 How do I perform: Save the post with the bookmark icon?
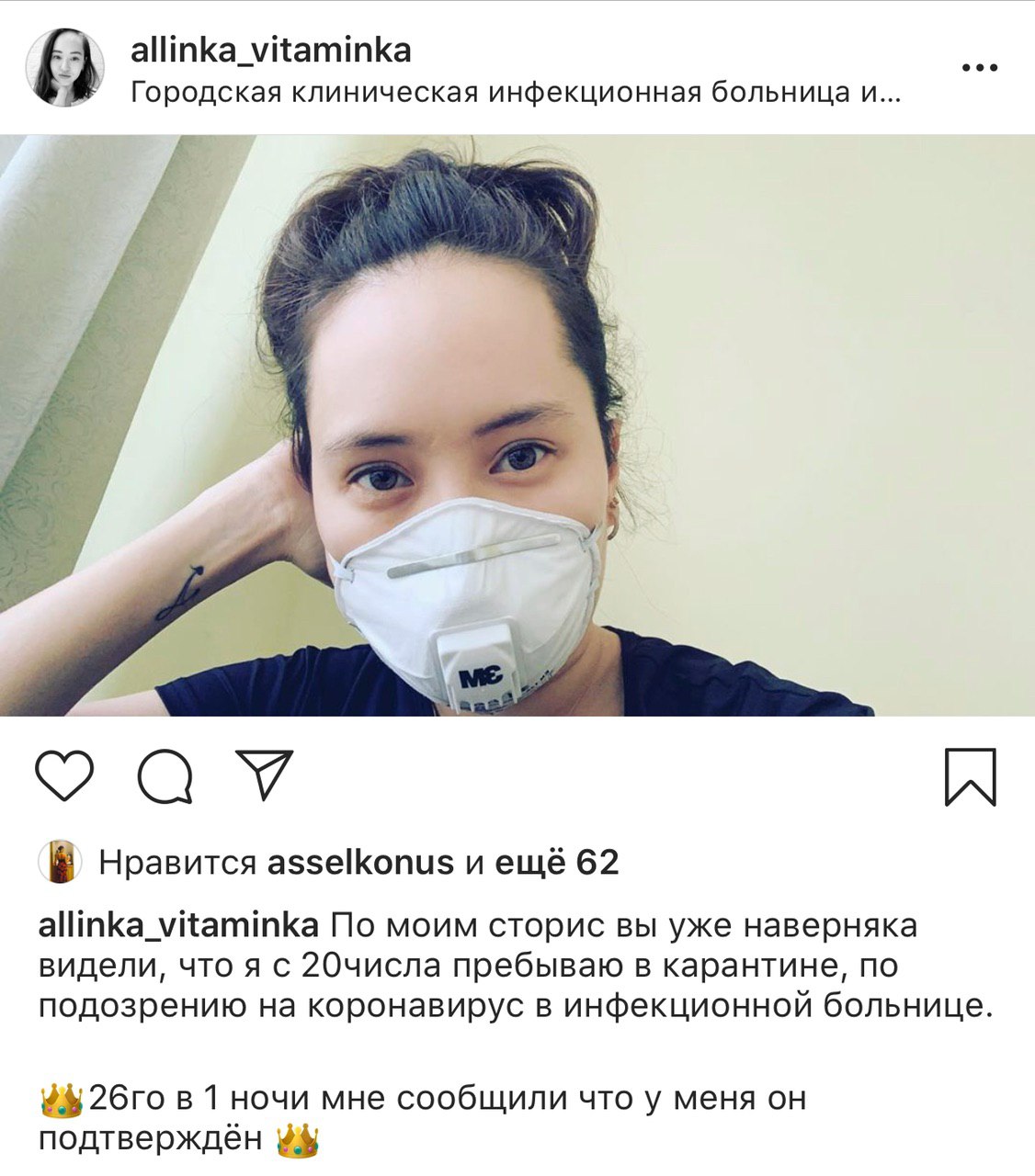(x=970, y=777)
